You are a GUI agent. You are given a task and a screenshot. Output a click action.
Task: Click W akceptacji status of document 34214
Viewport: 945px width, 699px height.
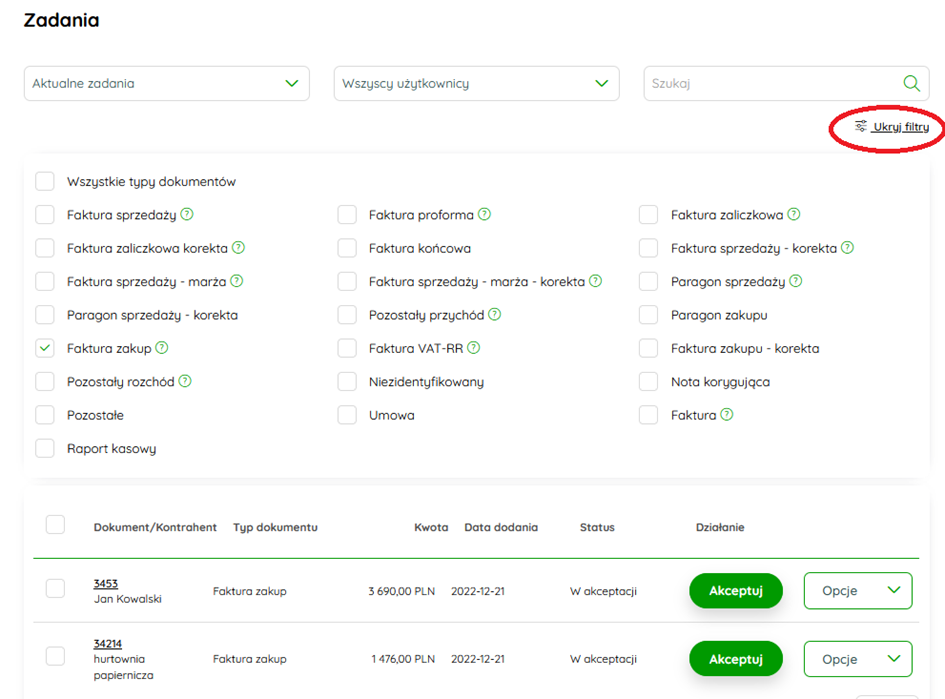pyautogui.click(x=603, y=659)
